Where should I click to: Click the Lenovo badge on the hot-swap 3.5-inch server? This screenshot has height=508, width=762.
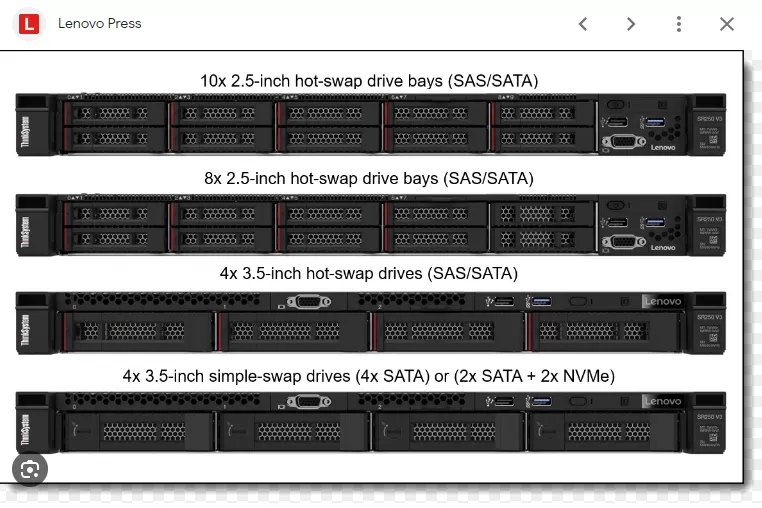point(661,302)
